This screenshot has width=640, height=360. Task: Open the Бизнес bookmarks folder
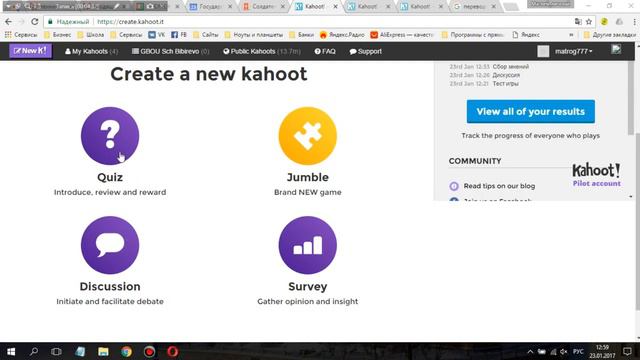[58, 35]
